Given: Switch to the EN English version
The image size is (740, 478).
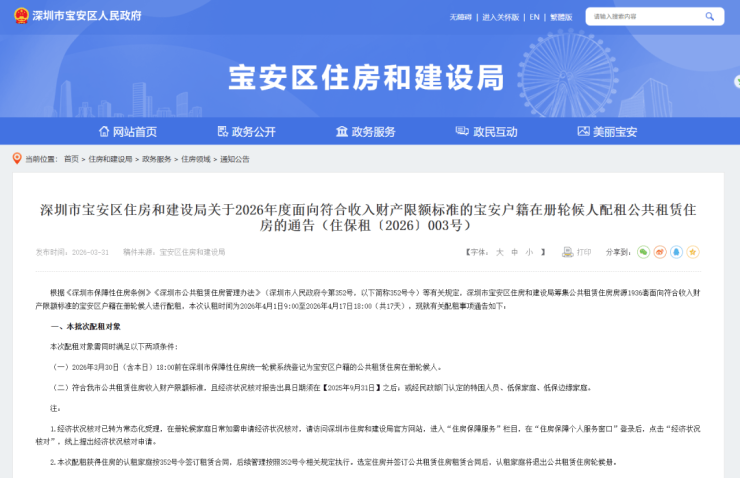Looking at the screenshot, I should [x=534, y=17].
